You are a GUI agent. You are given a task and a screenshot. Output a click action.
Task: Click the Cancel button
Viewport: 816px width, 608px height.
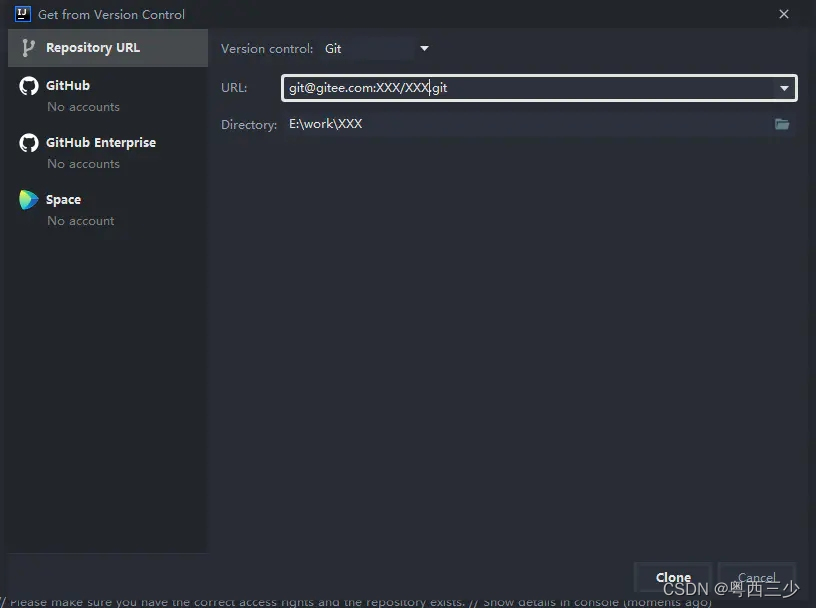[x=756, y=577]
